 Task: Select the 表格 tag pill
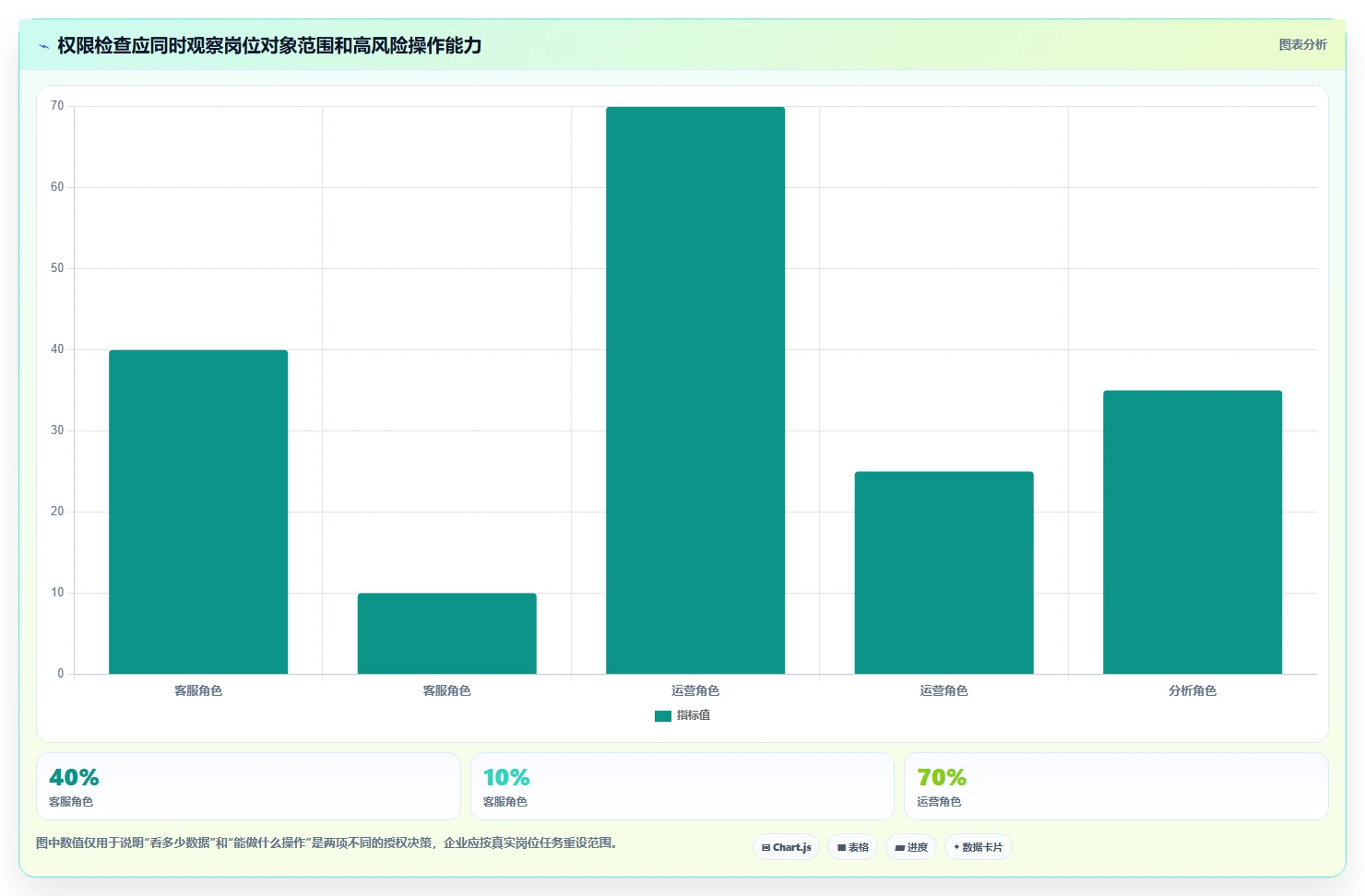(852, 847)
